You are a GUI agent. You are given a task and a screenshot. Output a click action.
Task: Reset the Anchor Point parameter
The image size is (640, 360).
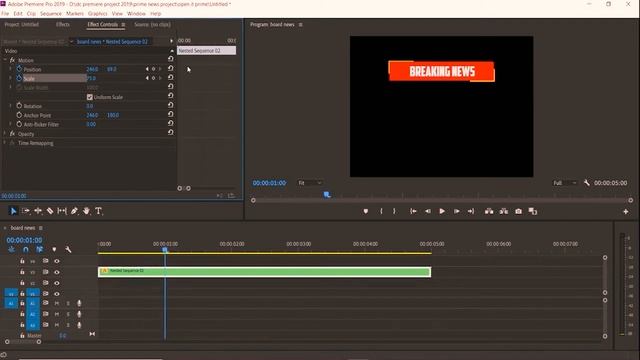point(171,115)
